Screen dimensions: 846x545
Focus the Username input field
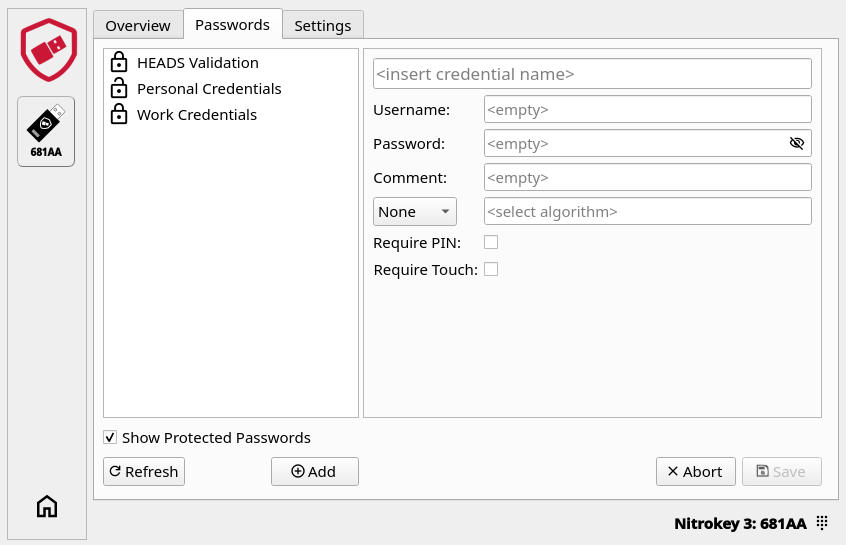pos(646,109)
